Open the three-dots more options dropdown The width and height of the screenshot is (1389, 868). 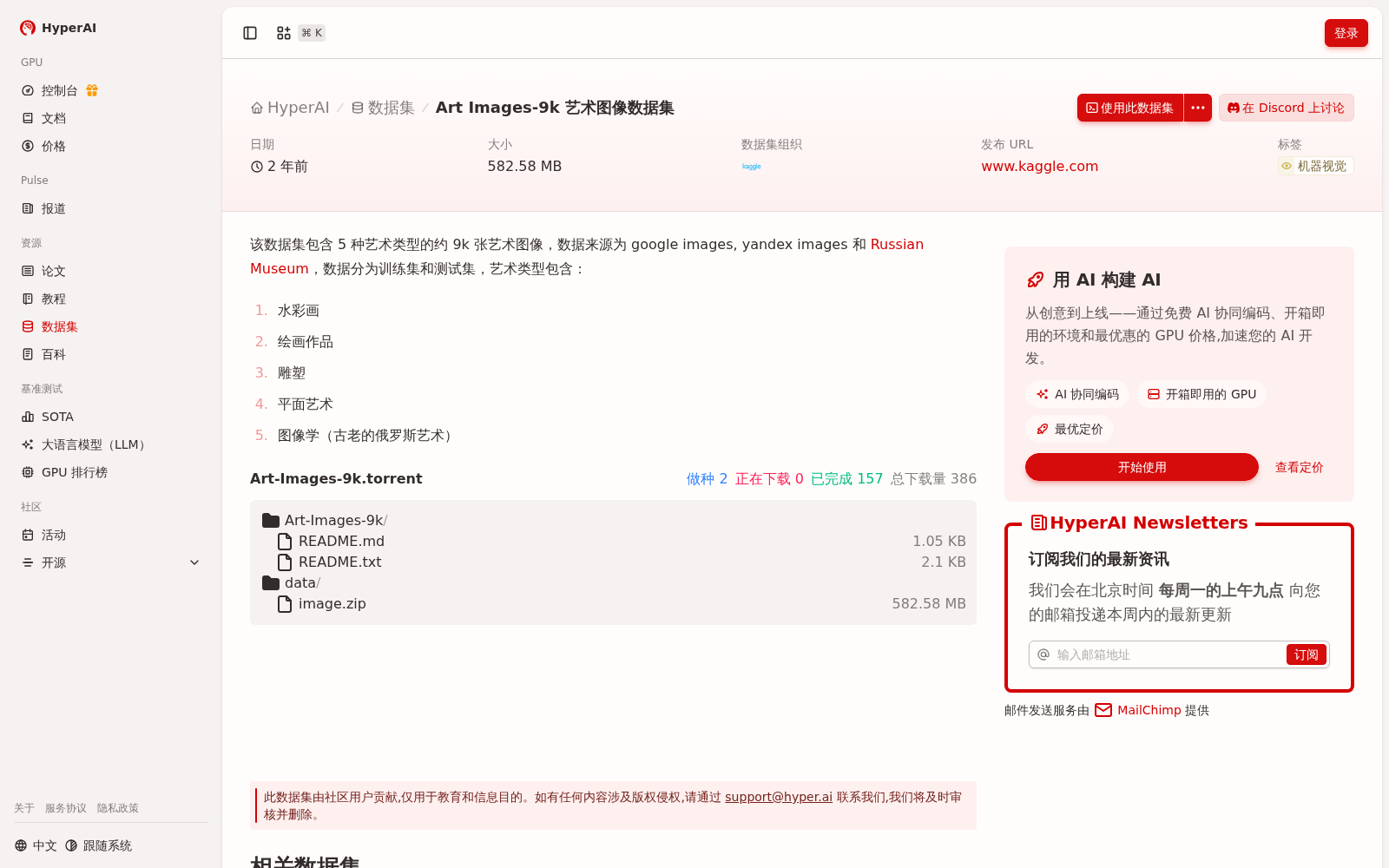tap(1198, 108)
